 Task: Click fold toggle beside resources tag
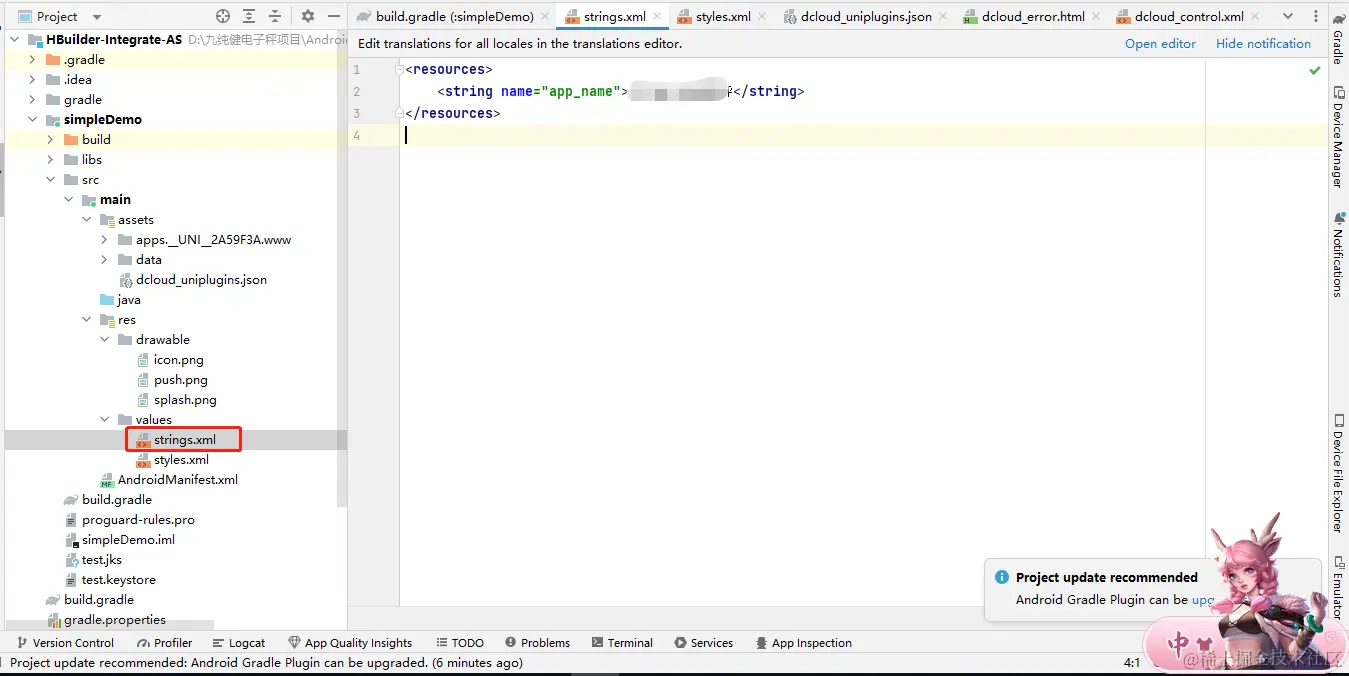pyautogui.click(x=400, y=70)
